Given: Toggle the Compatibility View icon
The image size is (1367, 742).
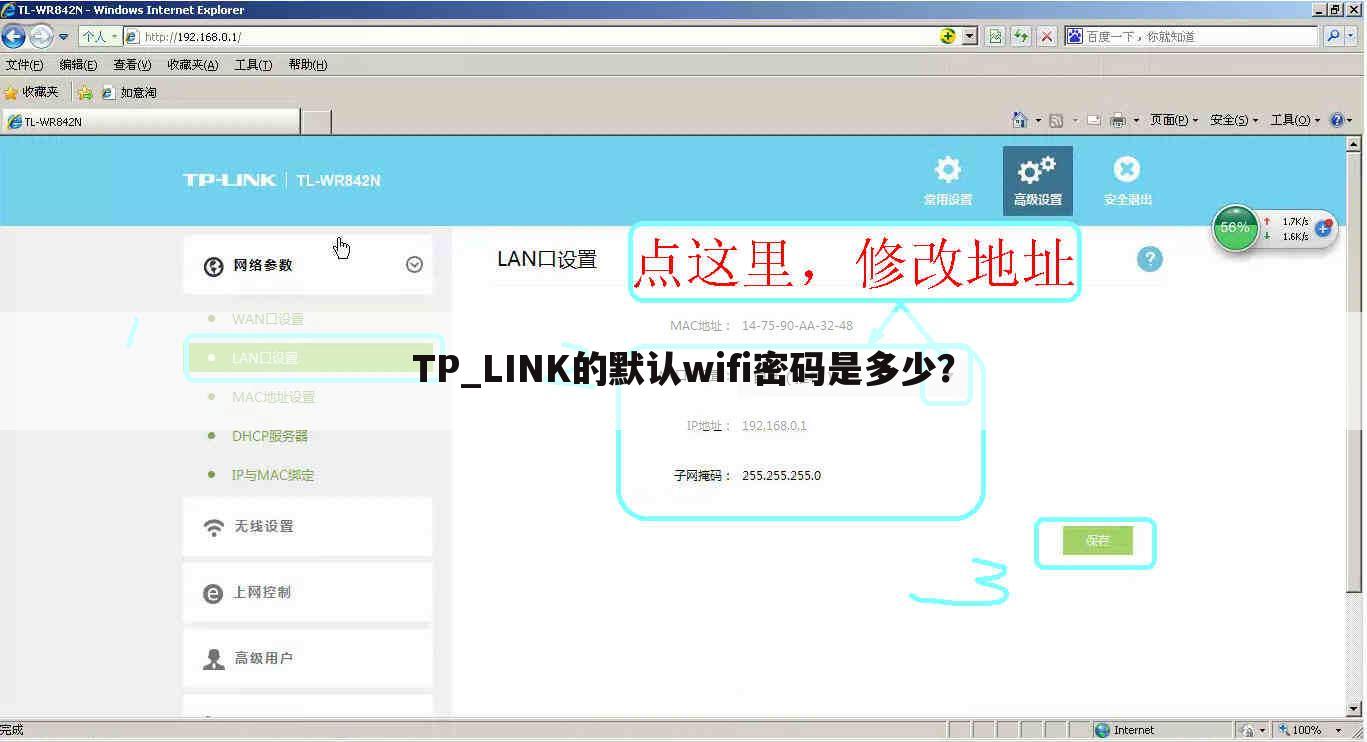Looking at the screenshot, I should click(996, 37).
